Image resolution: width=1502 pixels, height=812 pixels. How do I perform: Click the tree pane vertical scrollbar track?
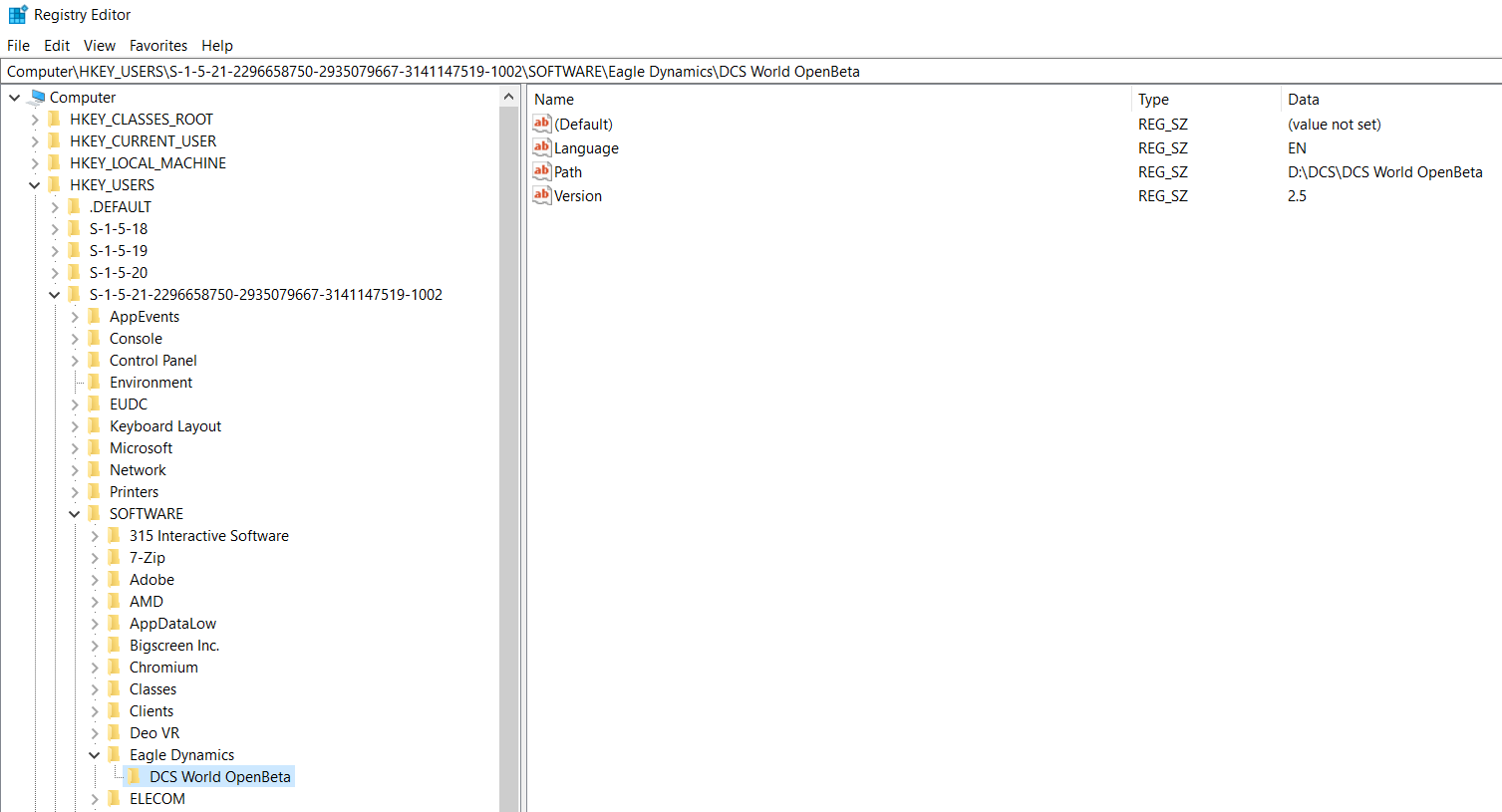pos(509,459)
